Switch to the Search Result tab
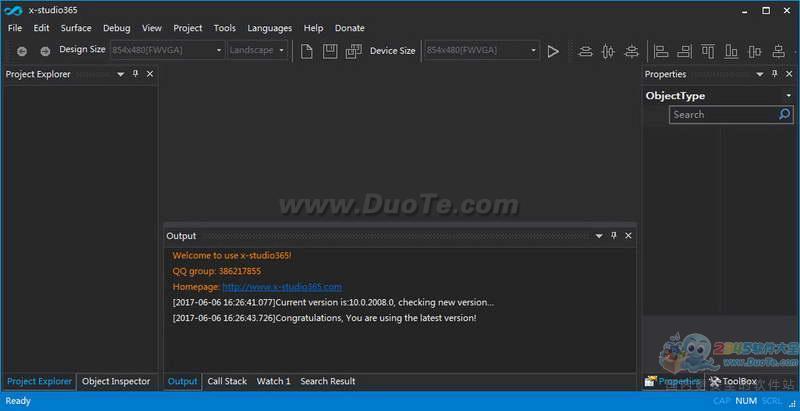 coord(328,381)
